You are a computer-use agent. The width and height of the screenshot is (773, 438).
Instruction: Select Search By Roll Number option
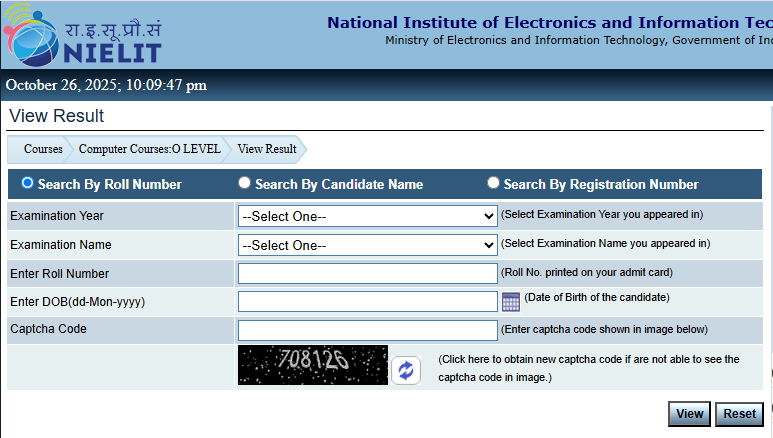28,183
